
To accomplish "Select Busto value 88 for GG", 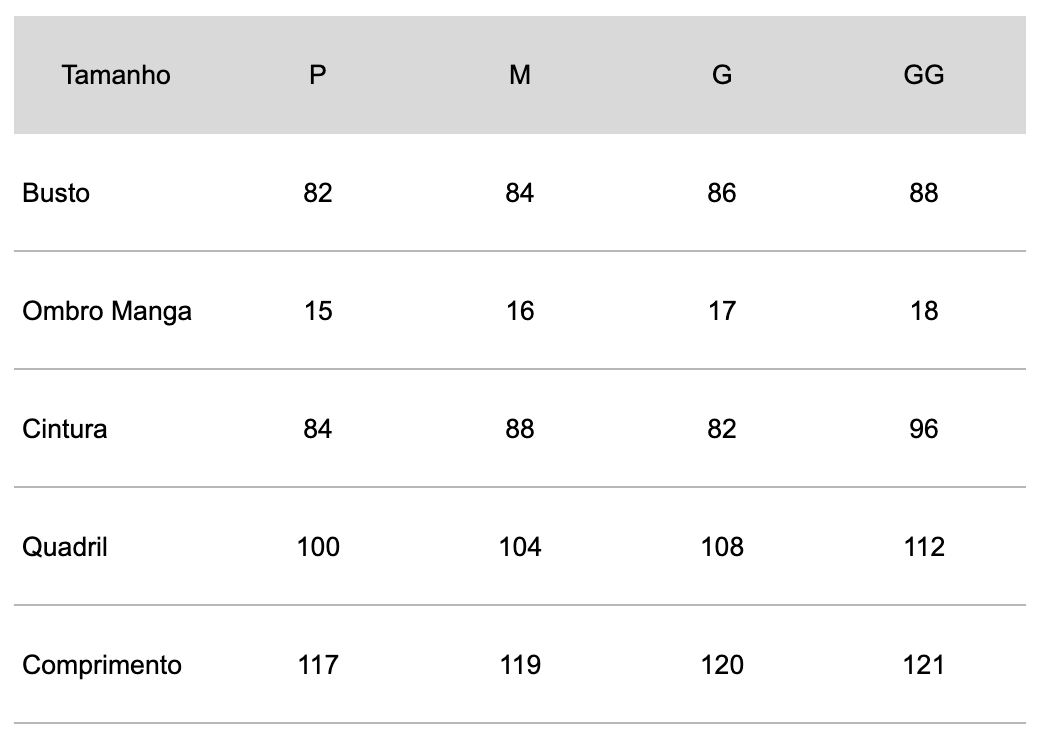I will point(923,193).
